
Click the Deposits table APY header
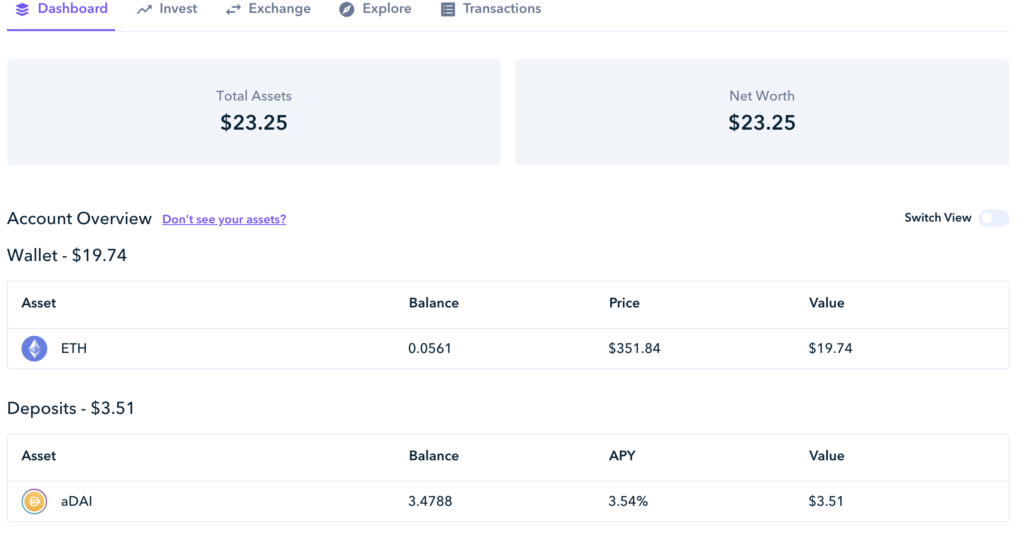622,456
